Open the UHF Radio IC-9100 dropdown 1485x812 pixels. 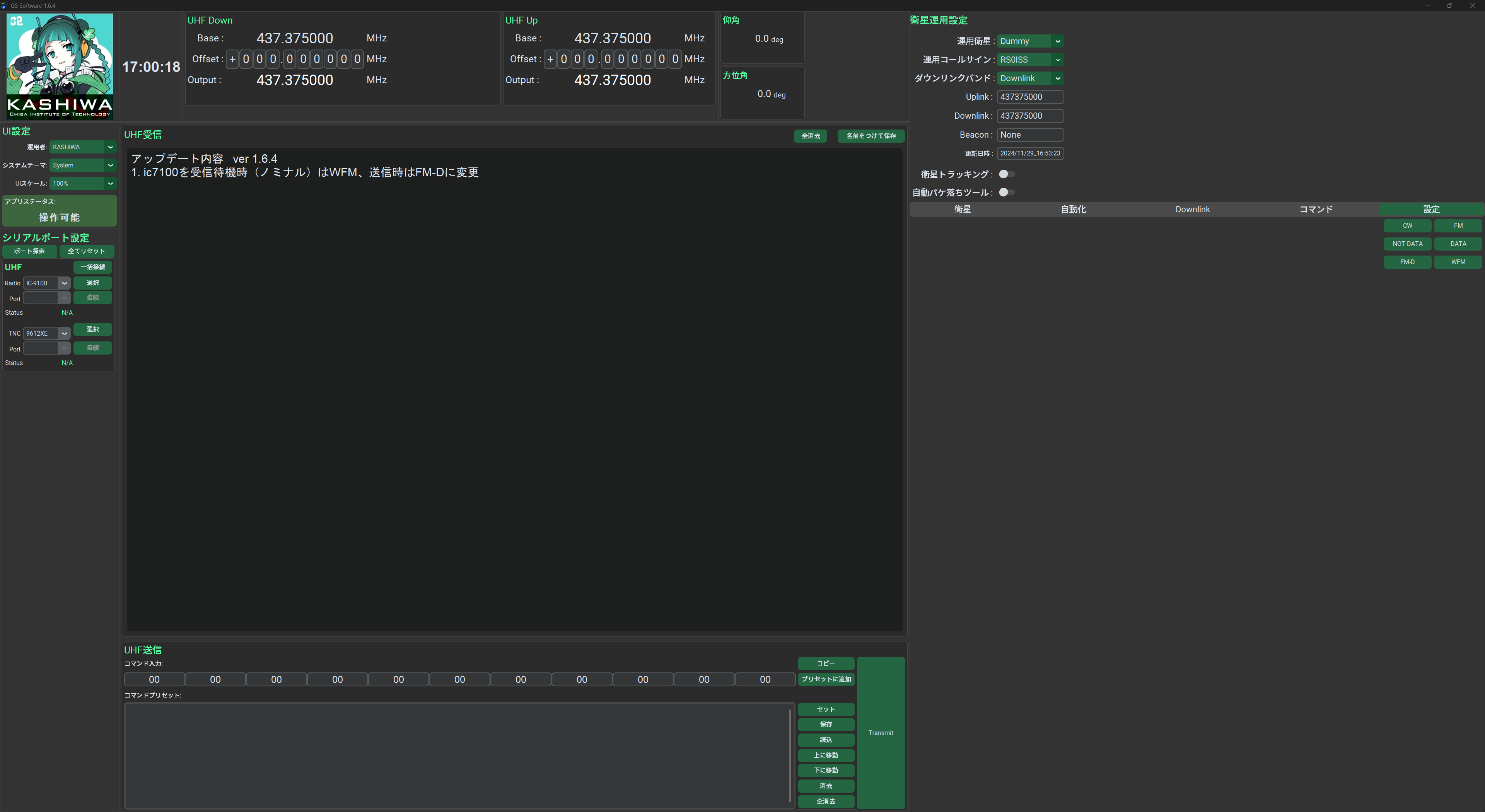point(47,283)
